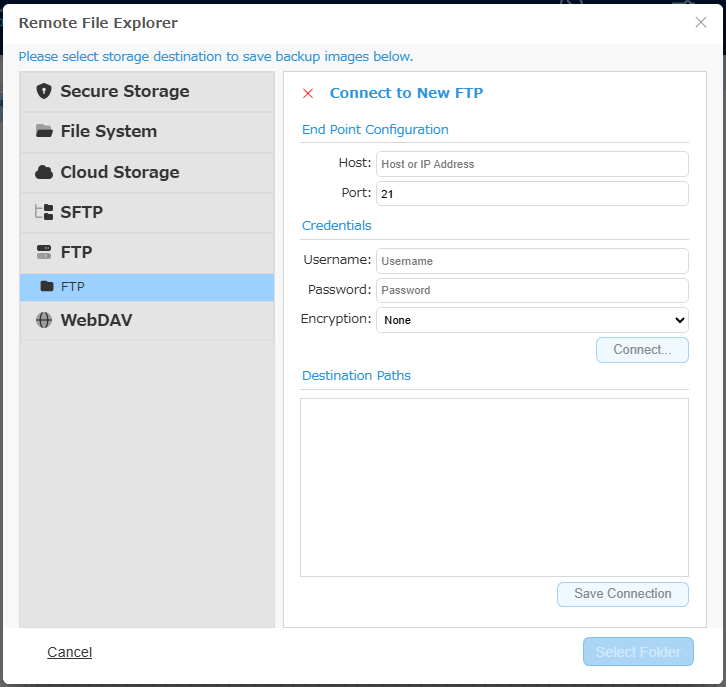Click the WebDAV globe icon
Screen dimensions: 726x687
click(44, 320)
